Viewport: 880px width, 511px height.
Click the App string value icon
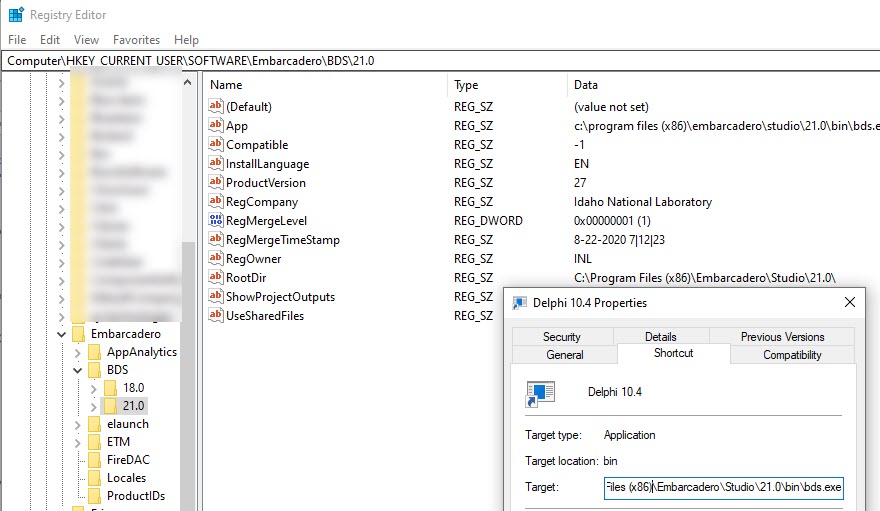pyautogui.click(x=216, y=125)
